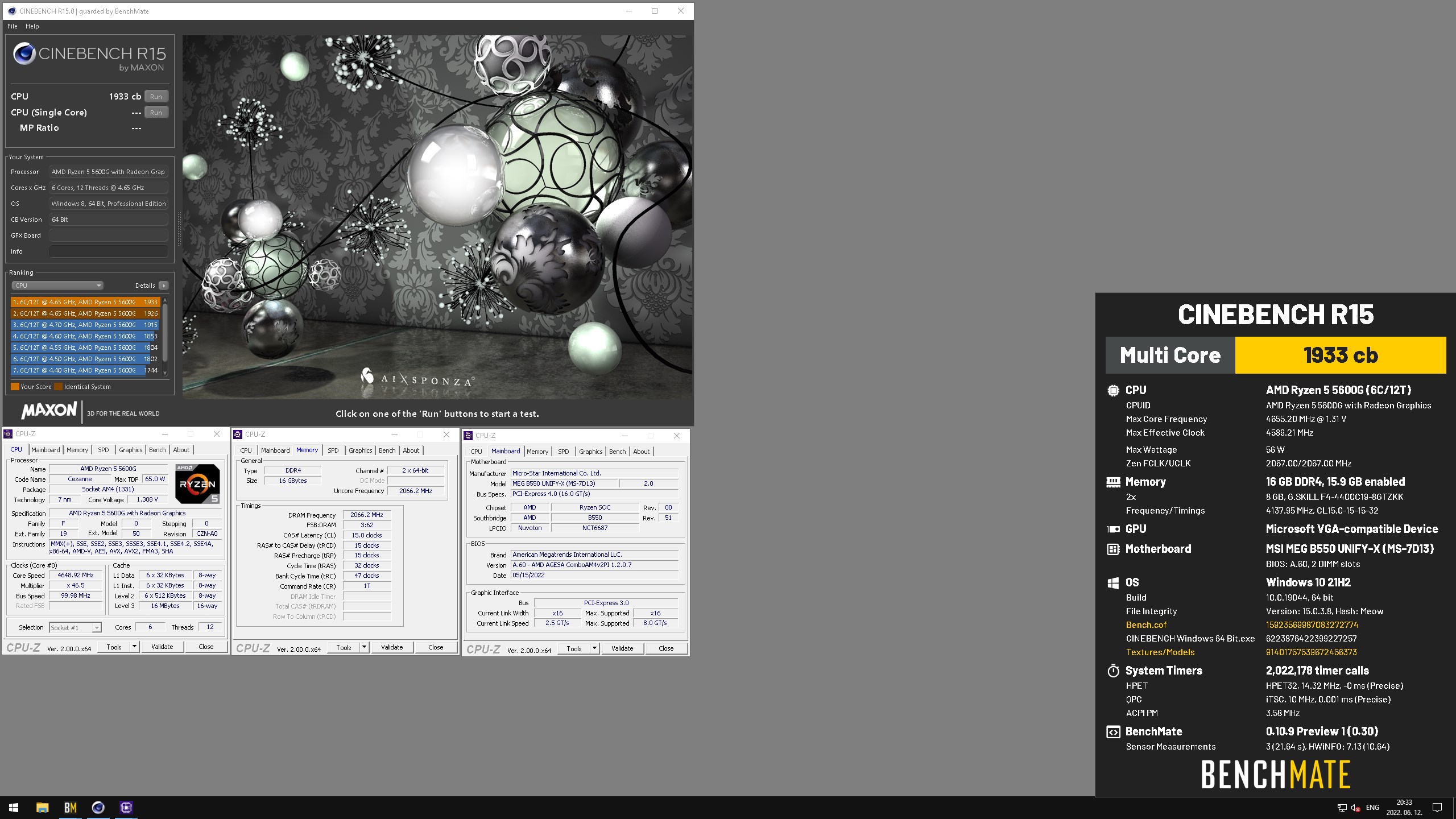Click the Cinebench title bar app icon
This screenshot has width=1456, height=819.
click(11, 11)
